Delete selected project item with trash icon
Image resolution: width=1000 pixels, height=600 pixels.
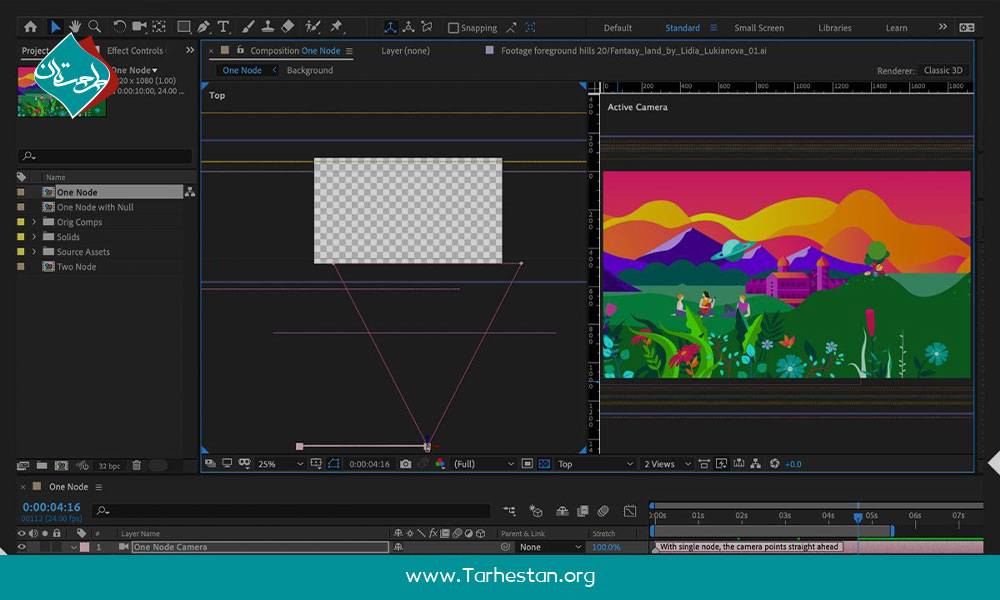[x=136, y=465]
